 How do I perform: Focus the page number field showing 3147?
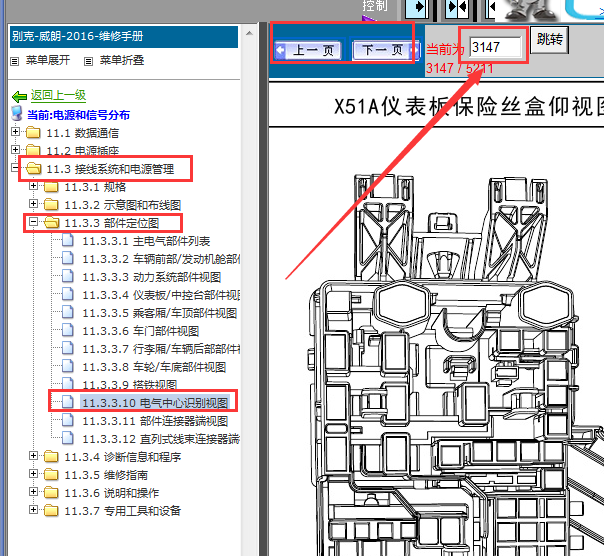[x=496, y=47]
